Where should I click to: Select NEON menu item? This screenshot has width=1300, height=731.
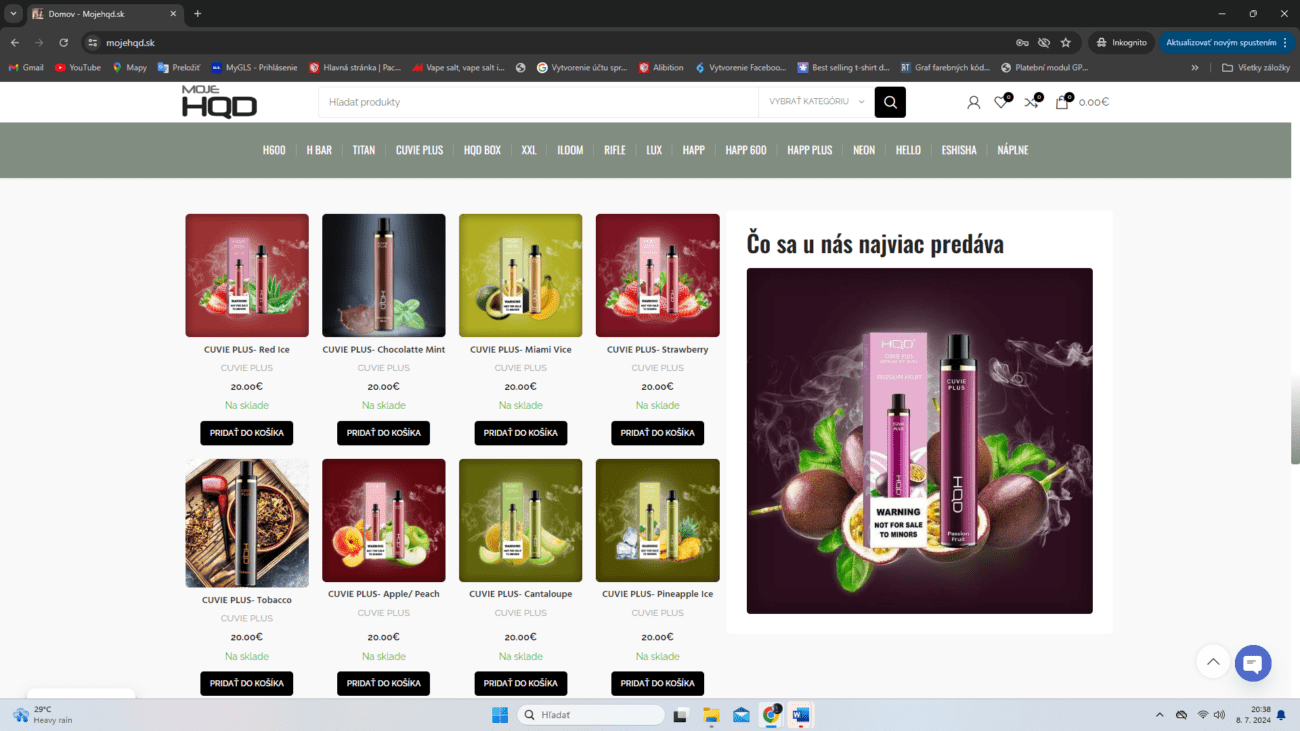[864, 150]
